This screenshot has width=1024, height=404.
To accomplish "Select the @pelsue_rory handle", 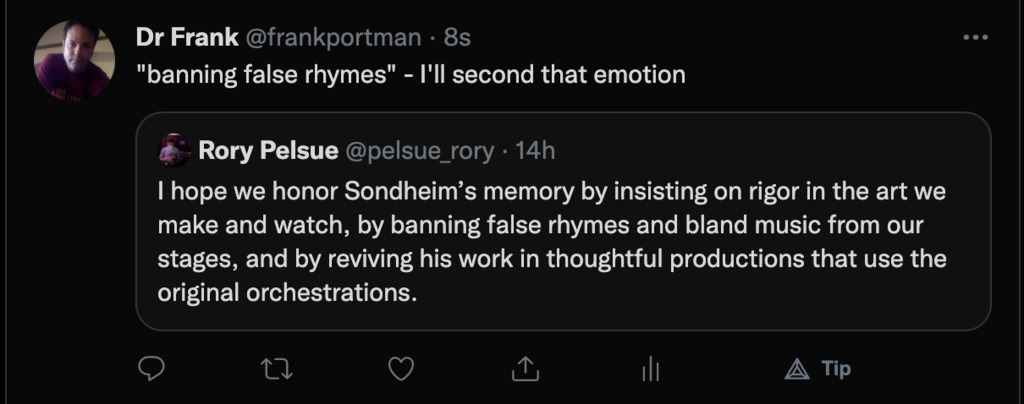I will point(419,151).
